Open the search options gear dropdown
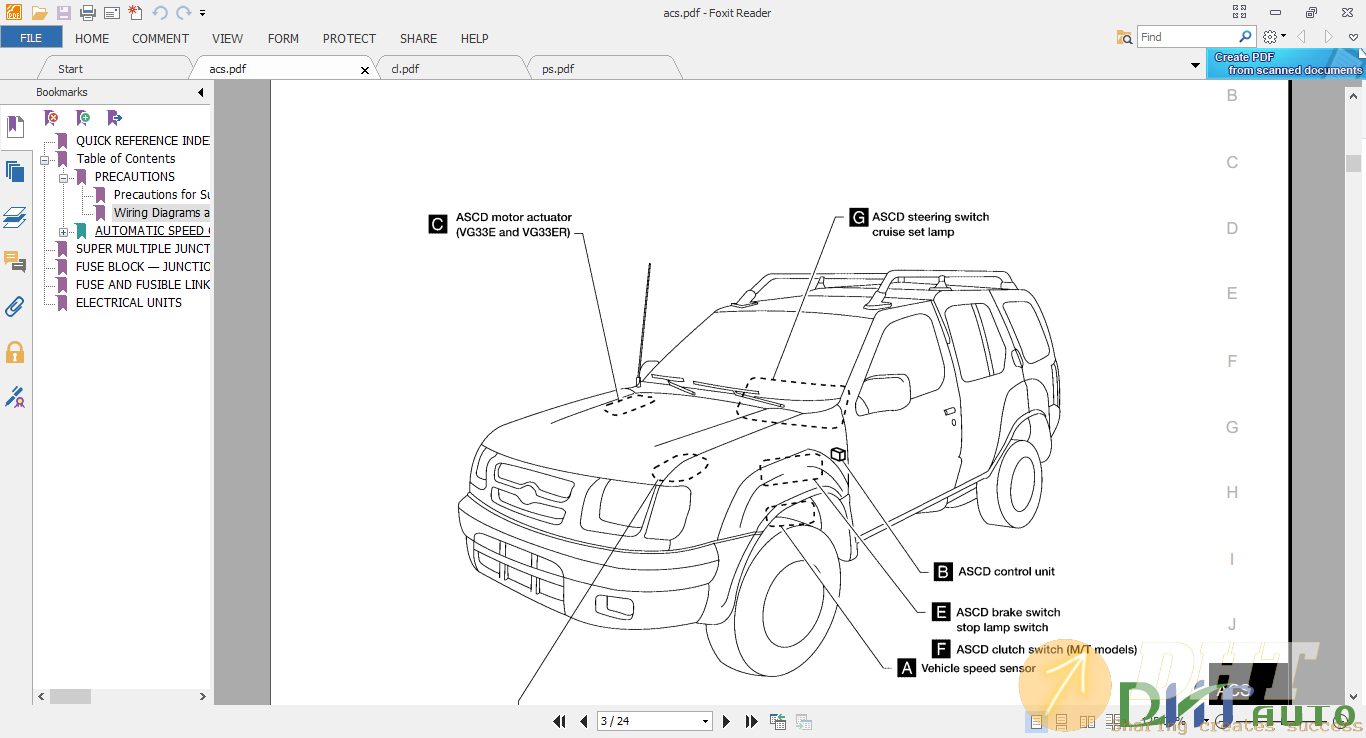Screen dimensions: 1366x738 click(1274, 37)
